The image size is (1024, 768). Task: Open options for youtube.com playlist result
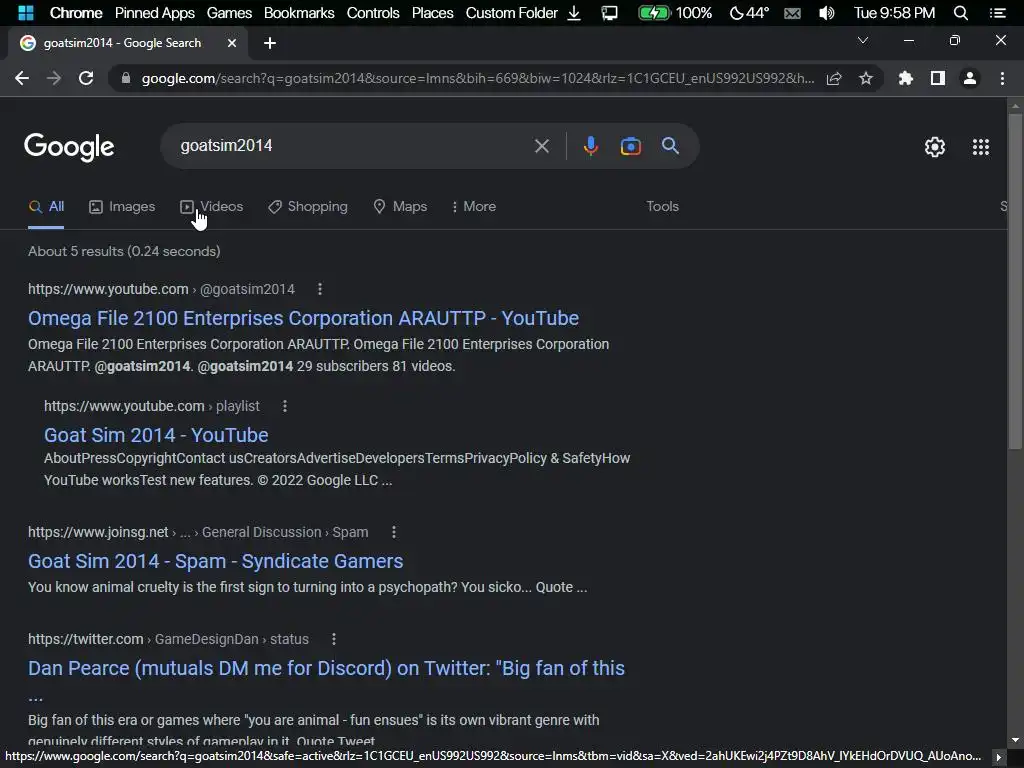point(285,406)
